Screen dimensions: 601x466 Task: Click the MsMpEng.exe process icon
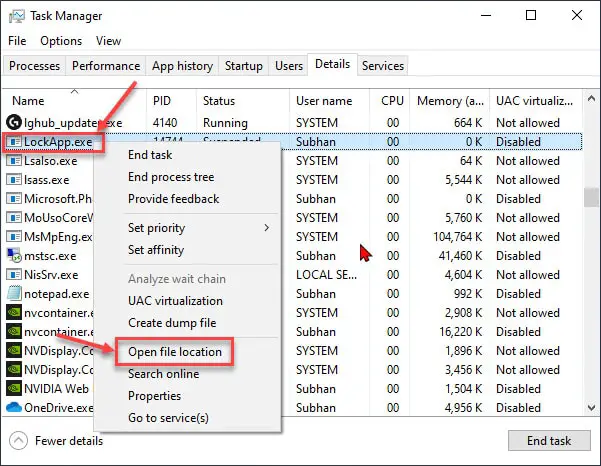tap(14, 237)
